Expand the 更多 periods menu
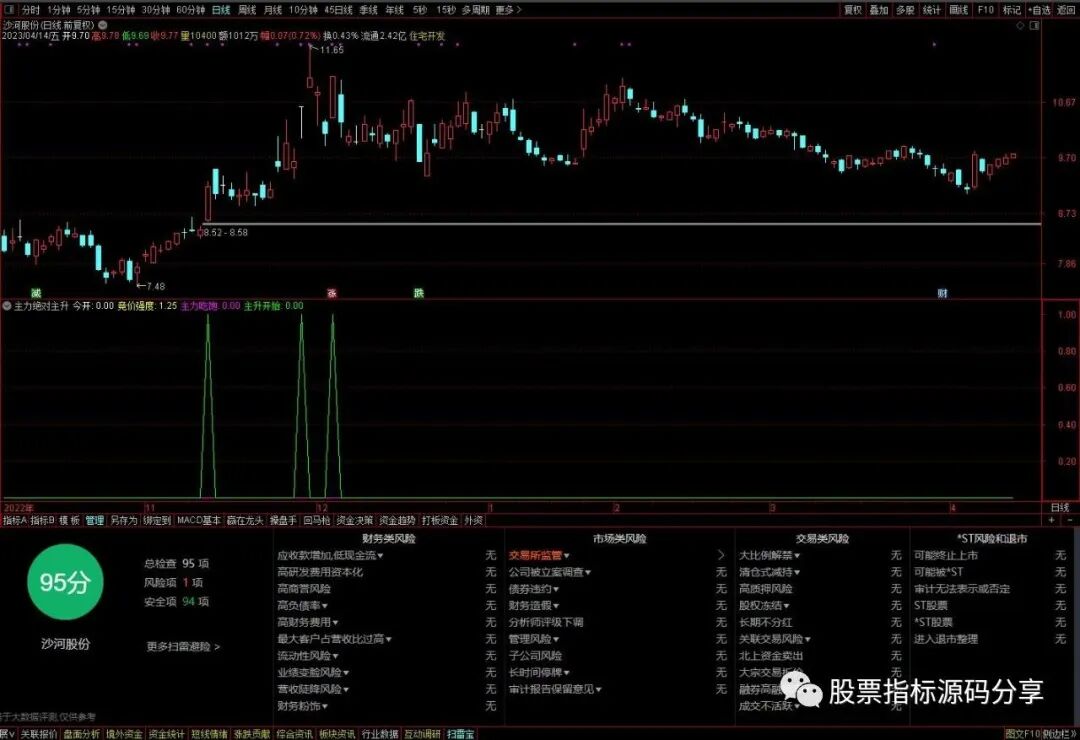The height and width of the screenshot is (740, 1080). (508, 10)
